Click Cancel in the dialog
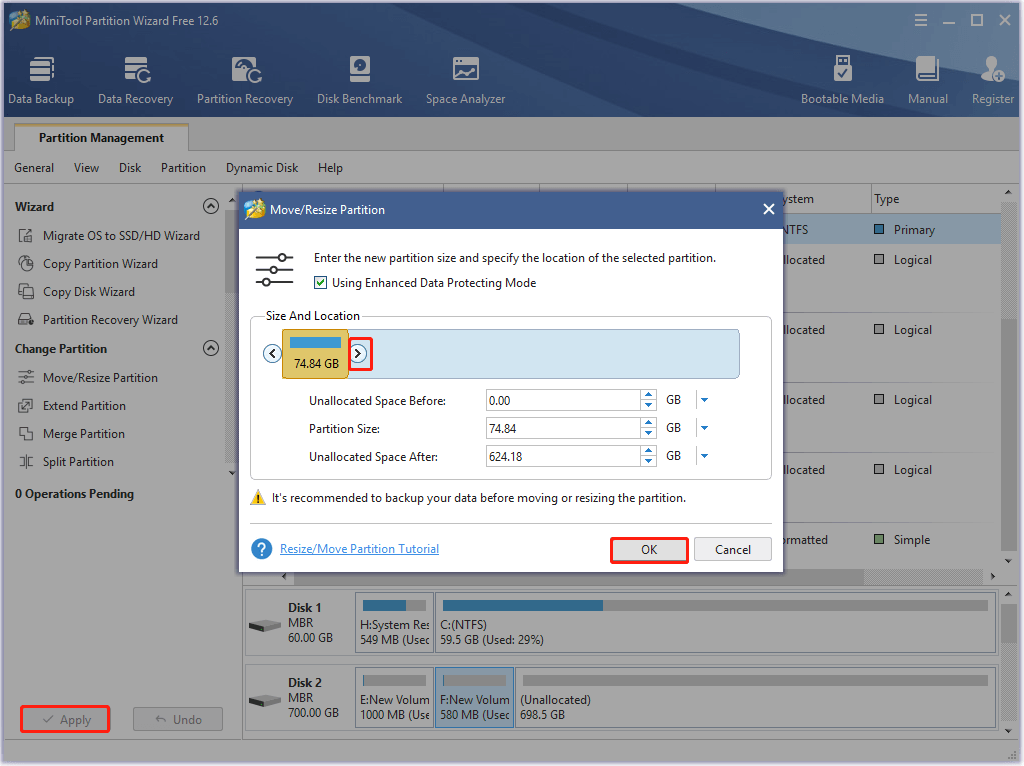The height and width of the screenshot is (766, 1024). tap(733, 549)
